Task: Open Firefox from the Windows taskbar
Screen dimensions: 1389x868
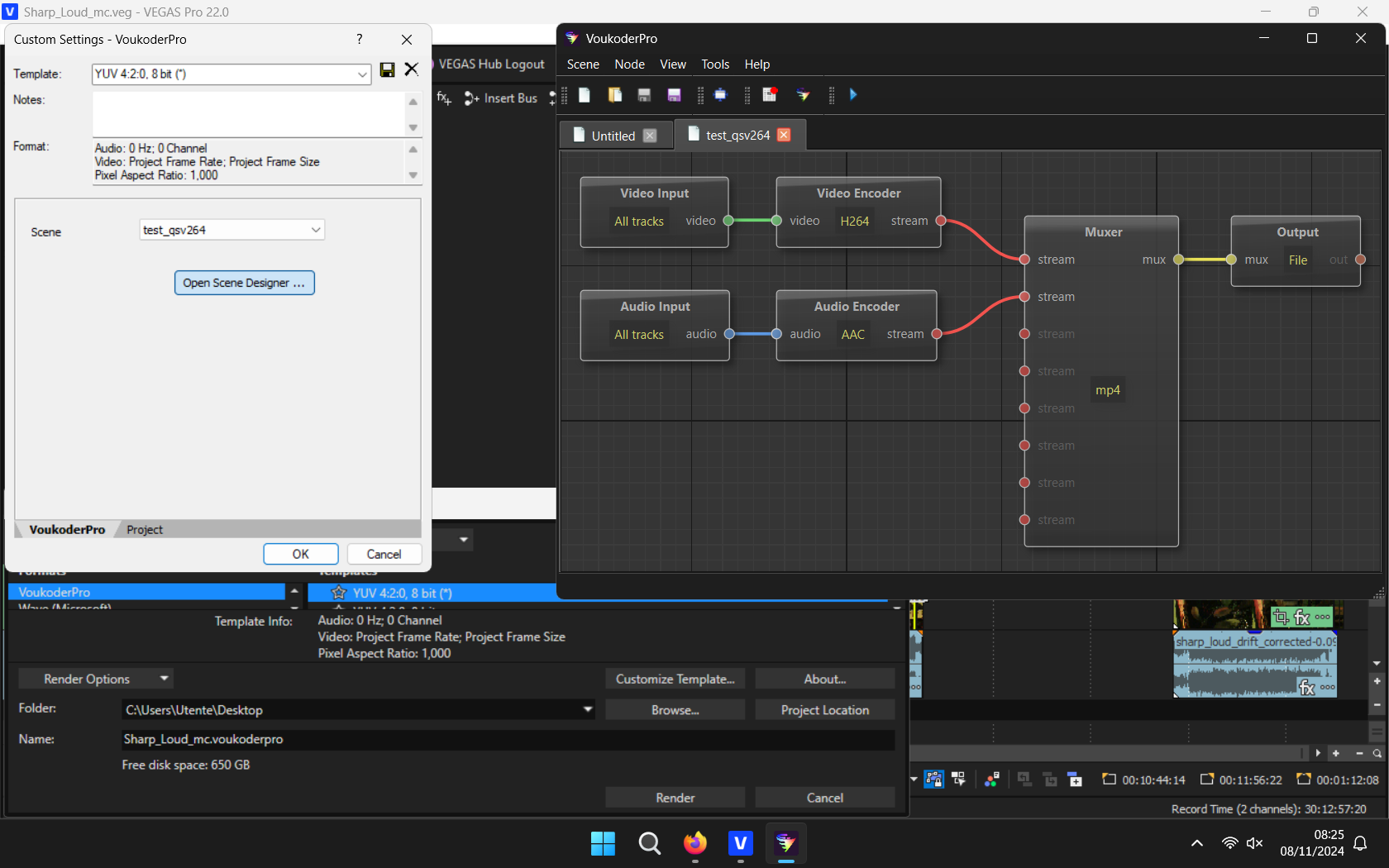Action: (694, 843)
